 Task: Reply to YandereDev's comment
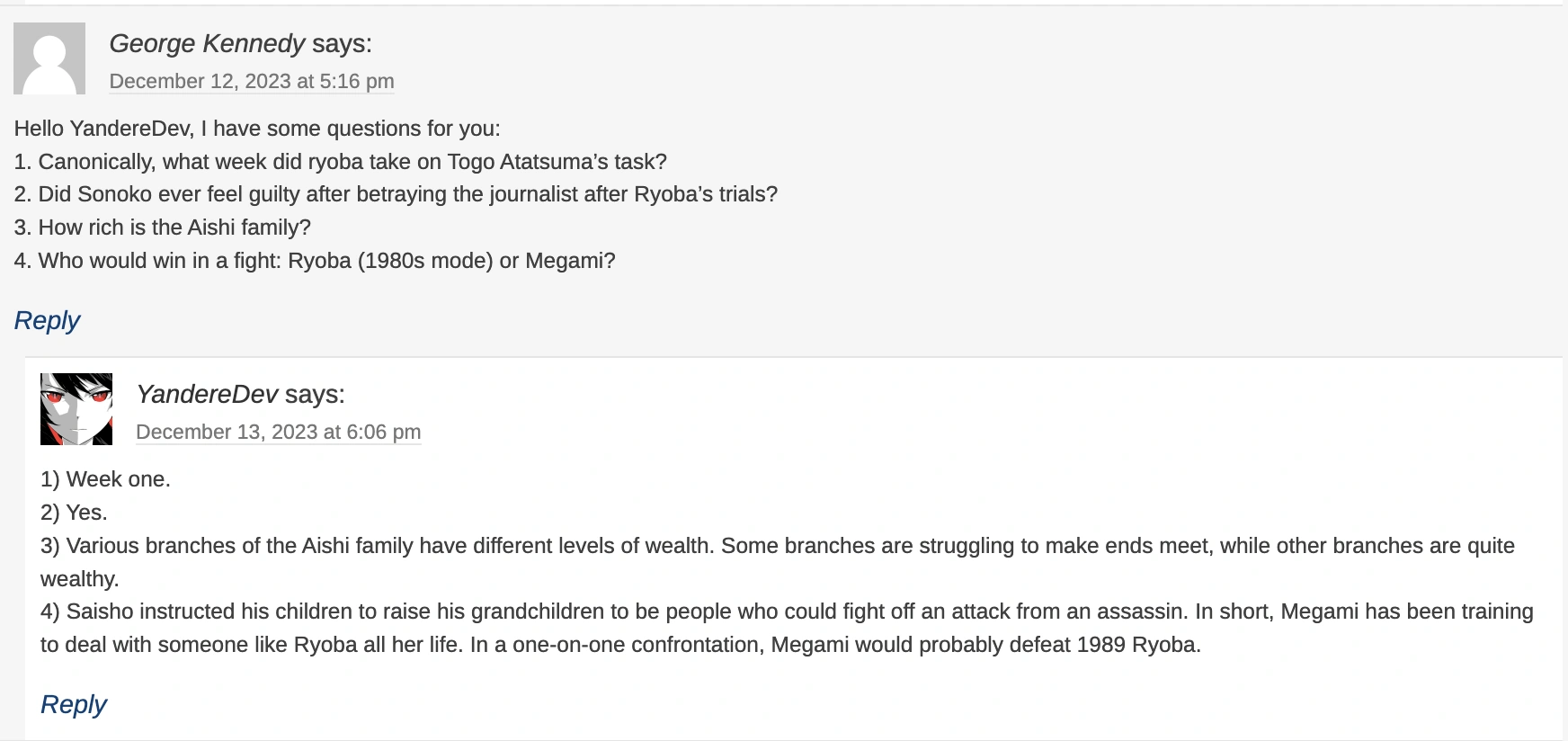pos(74,704)
